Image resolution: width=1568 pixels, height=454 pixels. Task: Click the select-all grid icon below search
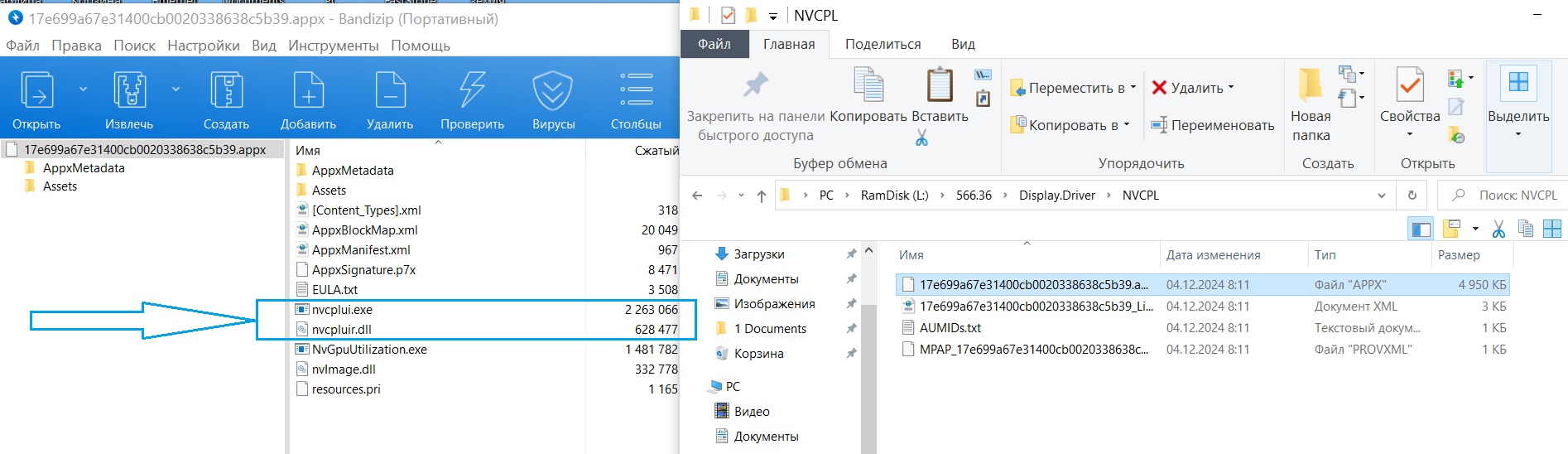(1552, 229)
